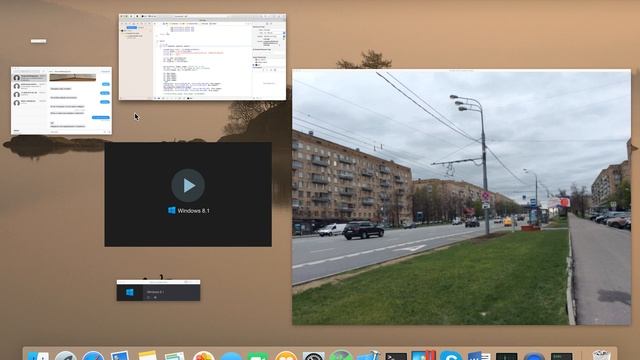This screenshot has width=640, height=360.
Task: Open Finder from the Dock
Action: [38, 356]
